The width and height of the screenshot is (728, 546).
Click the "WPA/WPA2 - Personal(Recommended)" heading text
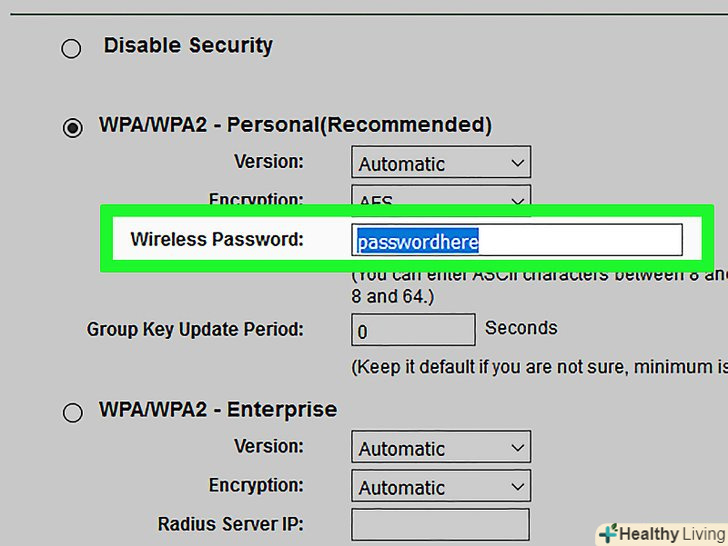tap(295, 125)
